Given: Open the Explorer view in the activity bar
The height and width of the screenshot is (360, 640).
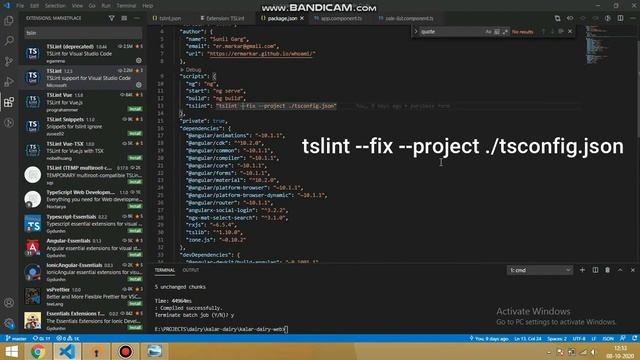Looking at the screenshot, I should [9, 20].
